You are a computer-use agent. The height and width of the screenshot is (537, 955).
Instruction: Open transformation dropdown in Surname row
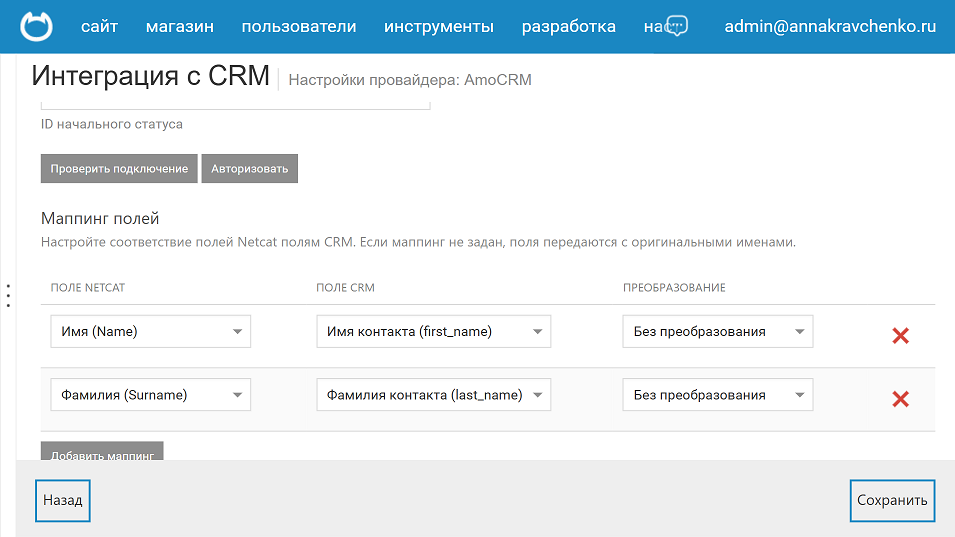tap(717, 395)
